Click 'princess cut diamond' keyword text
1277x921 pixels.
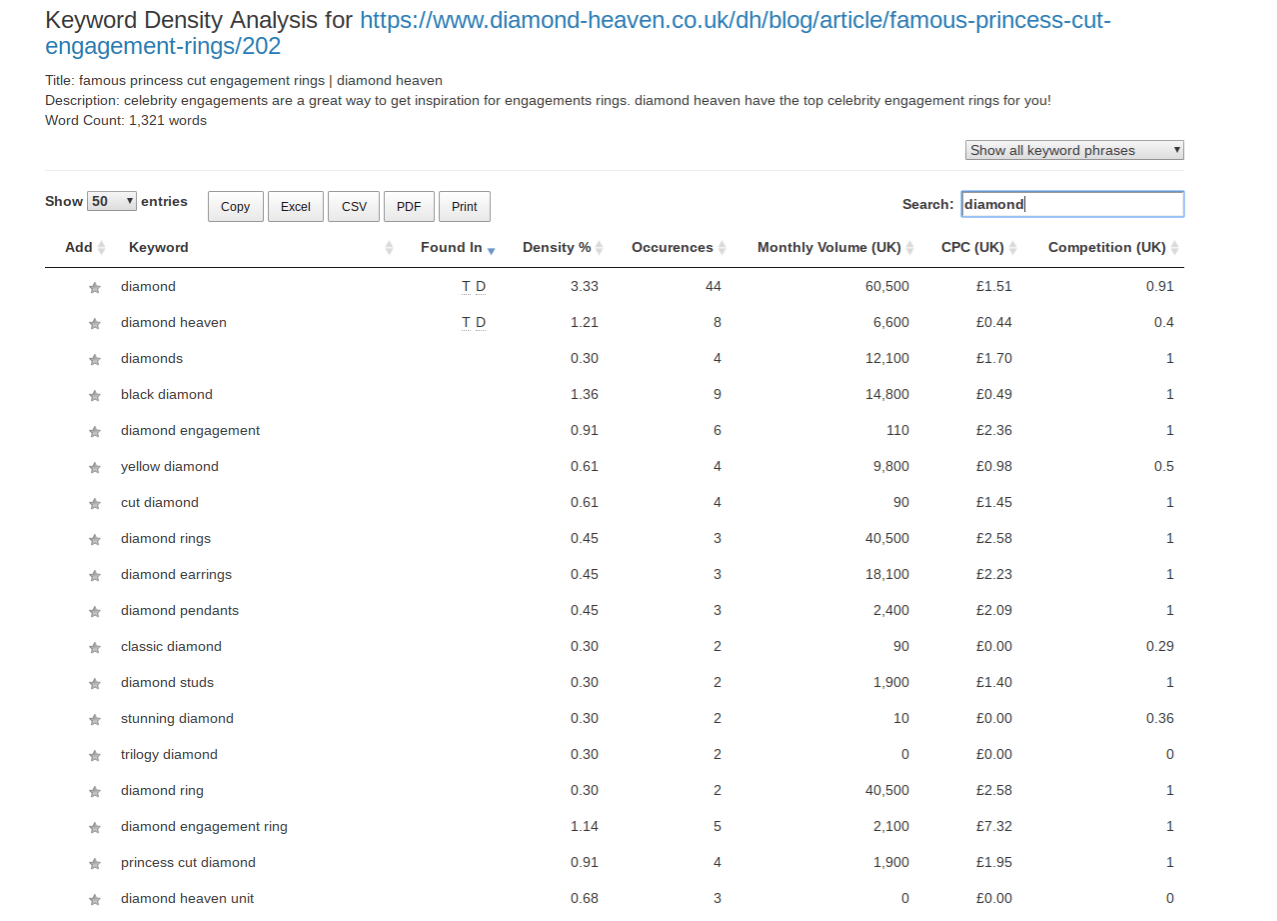pyautogui.click(x=188, y=862)
